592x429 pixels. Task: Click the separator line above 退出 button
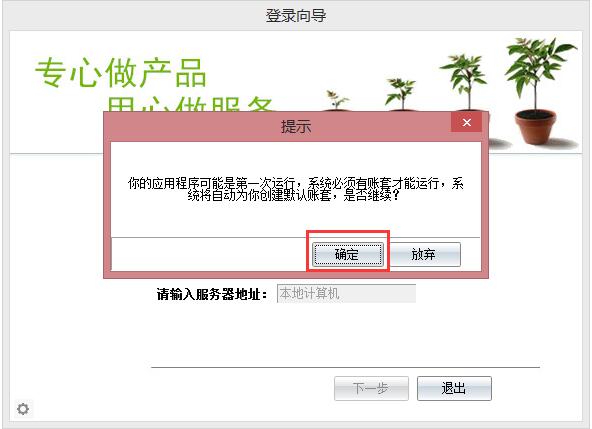[x=345, y=367]
